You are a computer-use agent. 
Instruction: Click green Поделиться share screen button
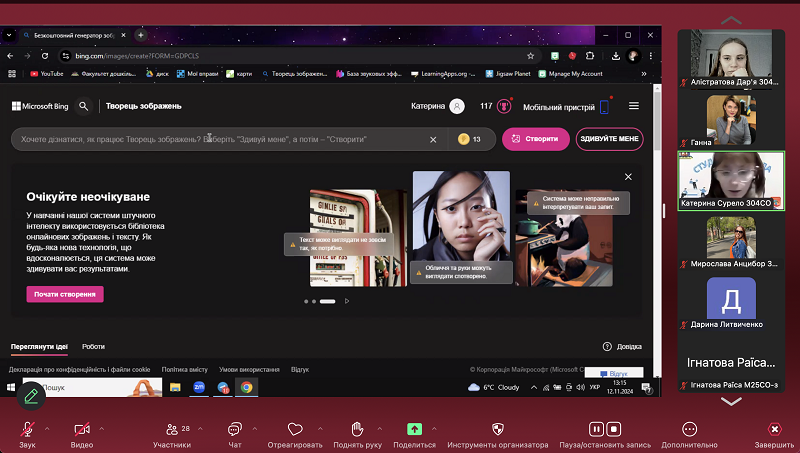414,429
